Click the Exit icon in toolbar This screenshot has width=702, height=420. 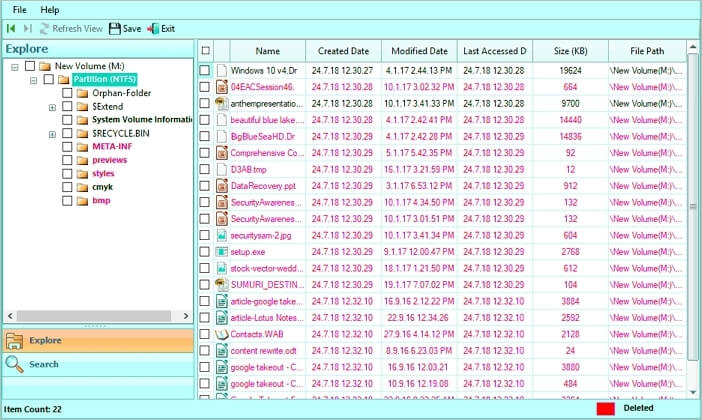pos(153,28)
